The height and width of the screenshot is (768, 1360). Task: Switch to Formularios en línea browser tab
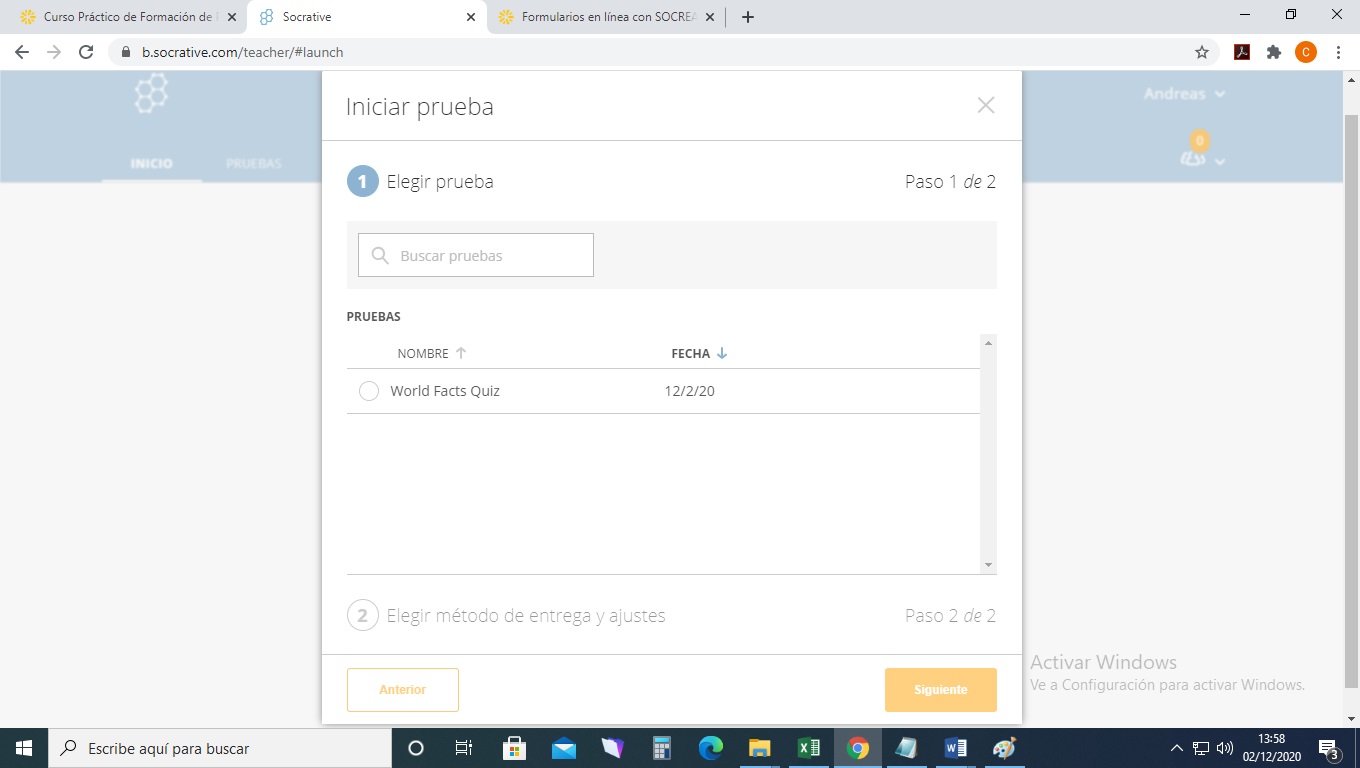coord(606,17)
